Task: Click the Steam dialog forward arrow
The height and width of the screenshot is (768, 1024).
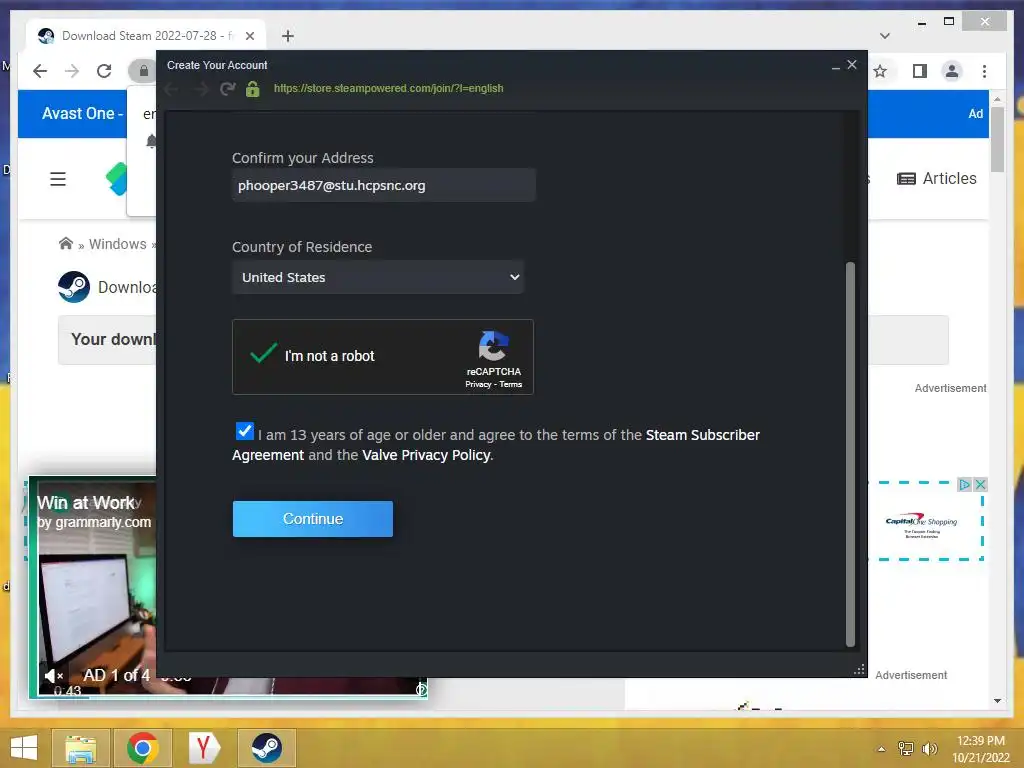Action: tap(201, 89)
